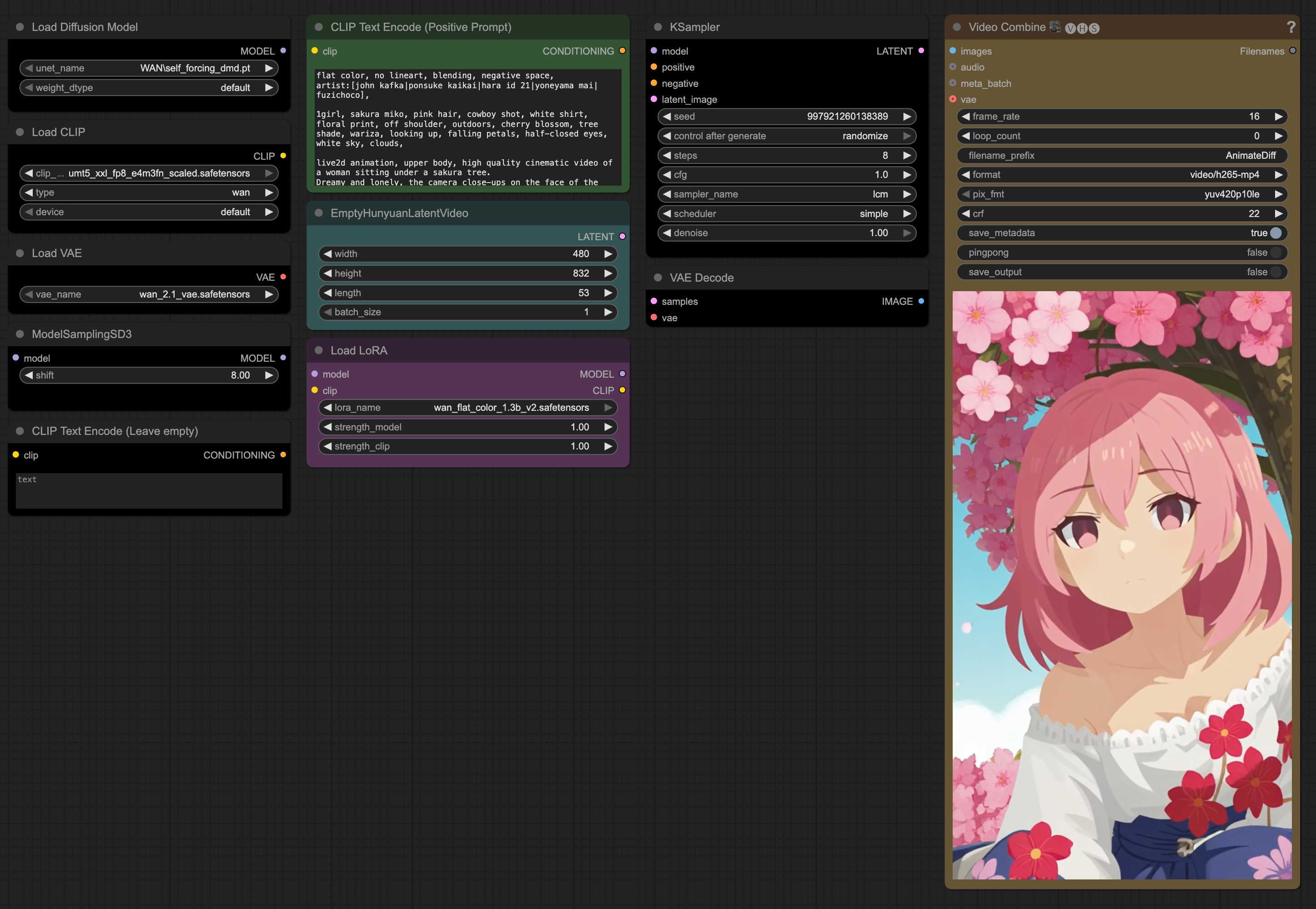Increase steps with the right arrow
Viewport: 1316px width, 909px height.
[x=907, y=156]
